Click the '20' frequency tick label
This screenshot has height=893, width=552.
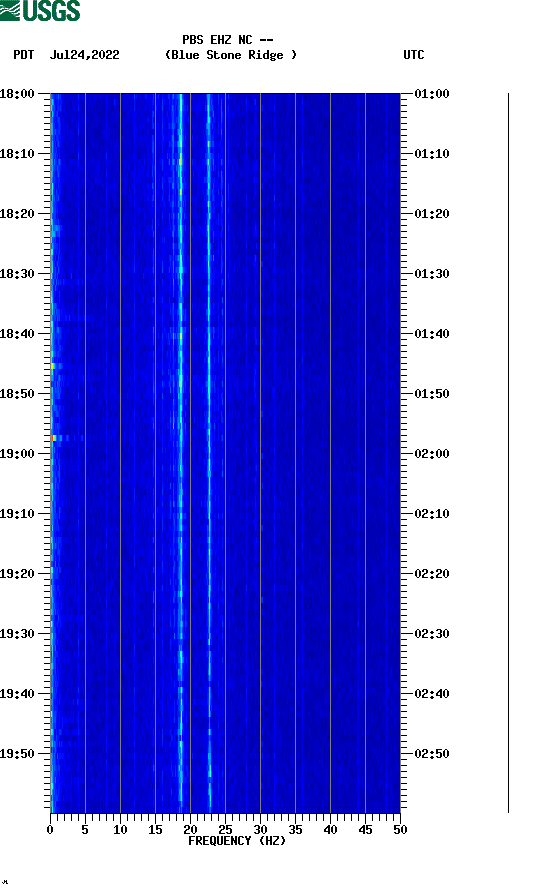190,830
